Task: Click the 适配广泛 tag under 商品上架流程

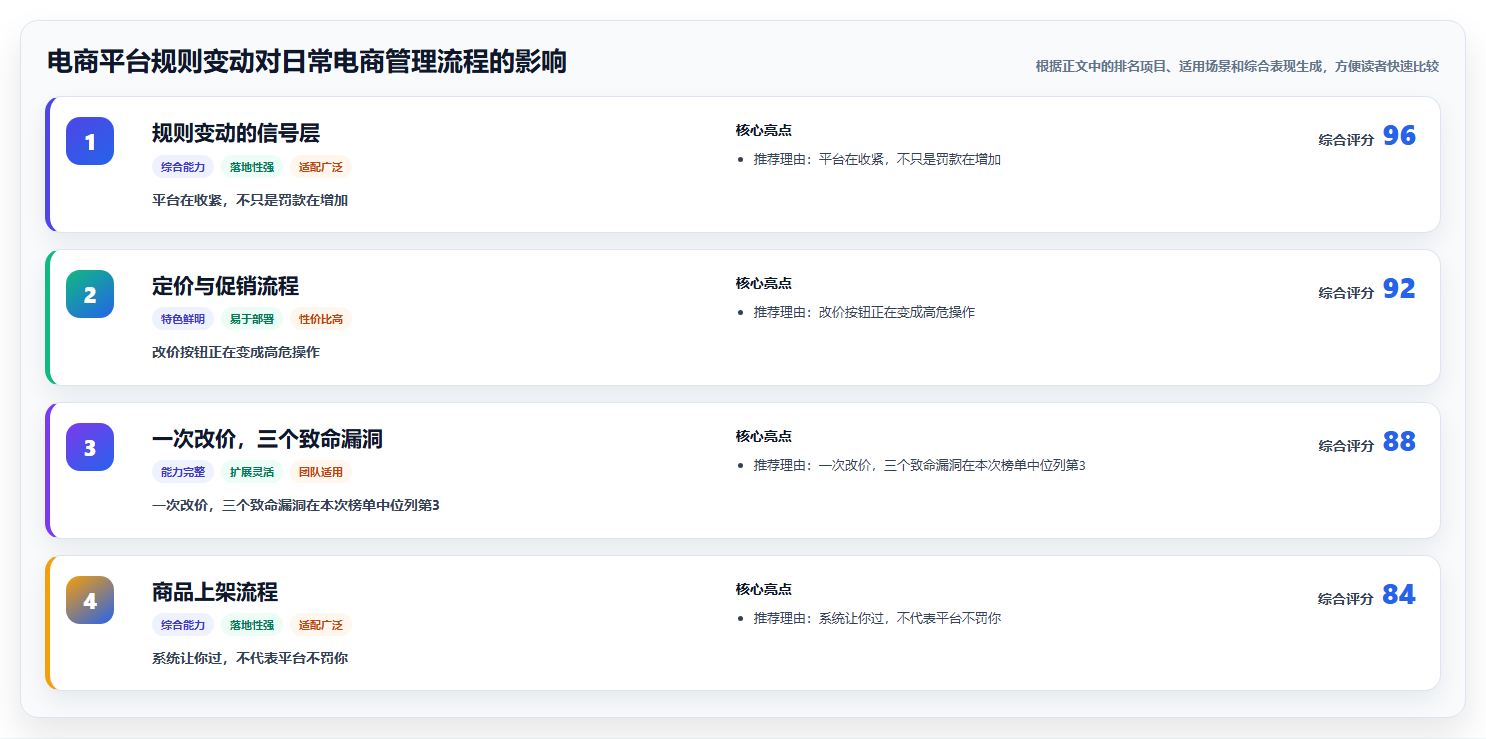Action: pyautogui.click(x=321, y=626)
